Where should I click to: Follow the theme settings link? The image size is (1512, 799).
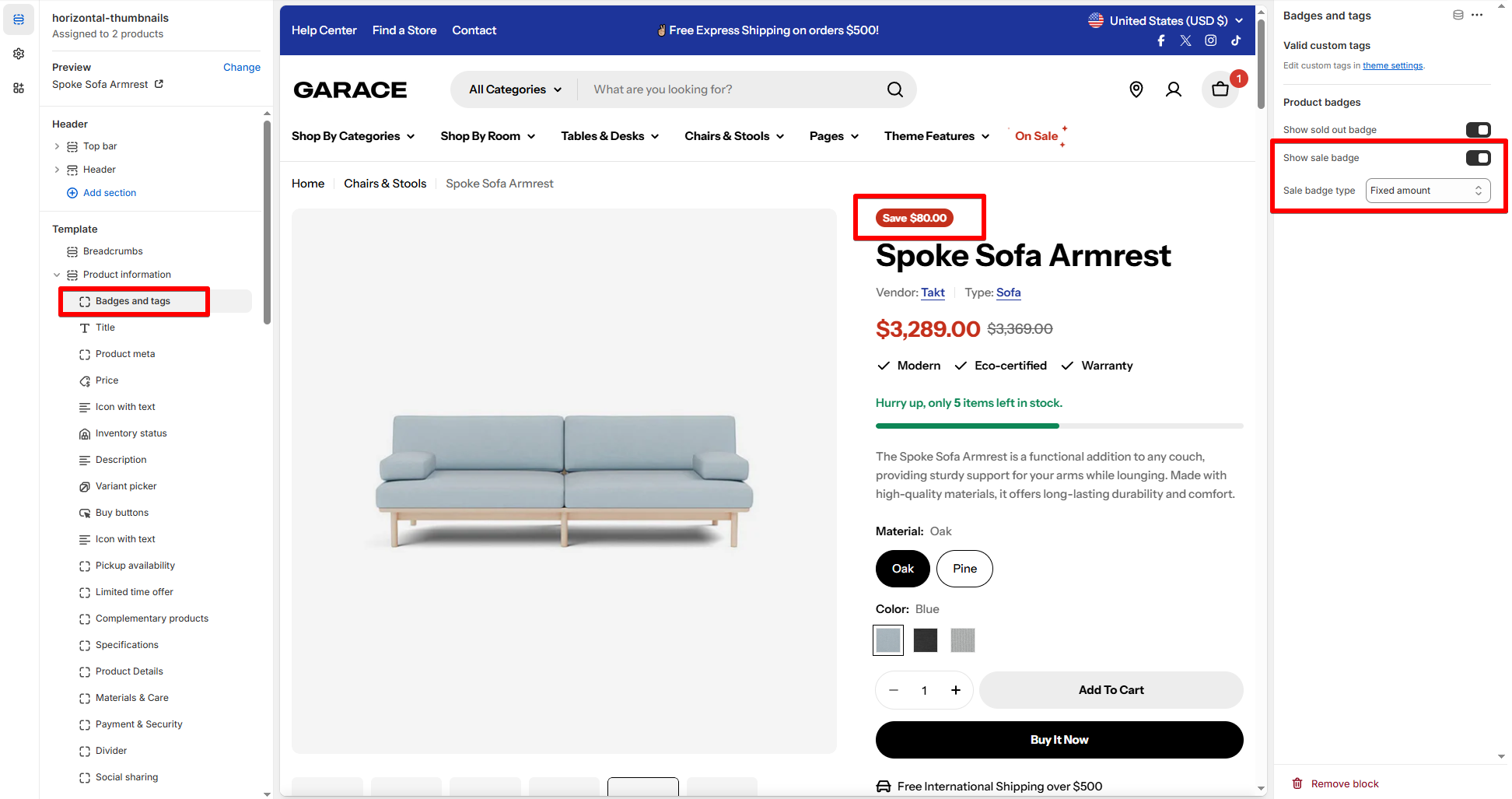[1392, 65]
